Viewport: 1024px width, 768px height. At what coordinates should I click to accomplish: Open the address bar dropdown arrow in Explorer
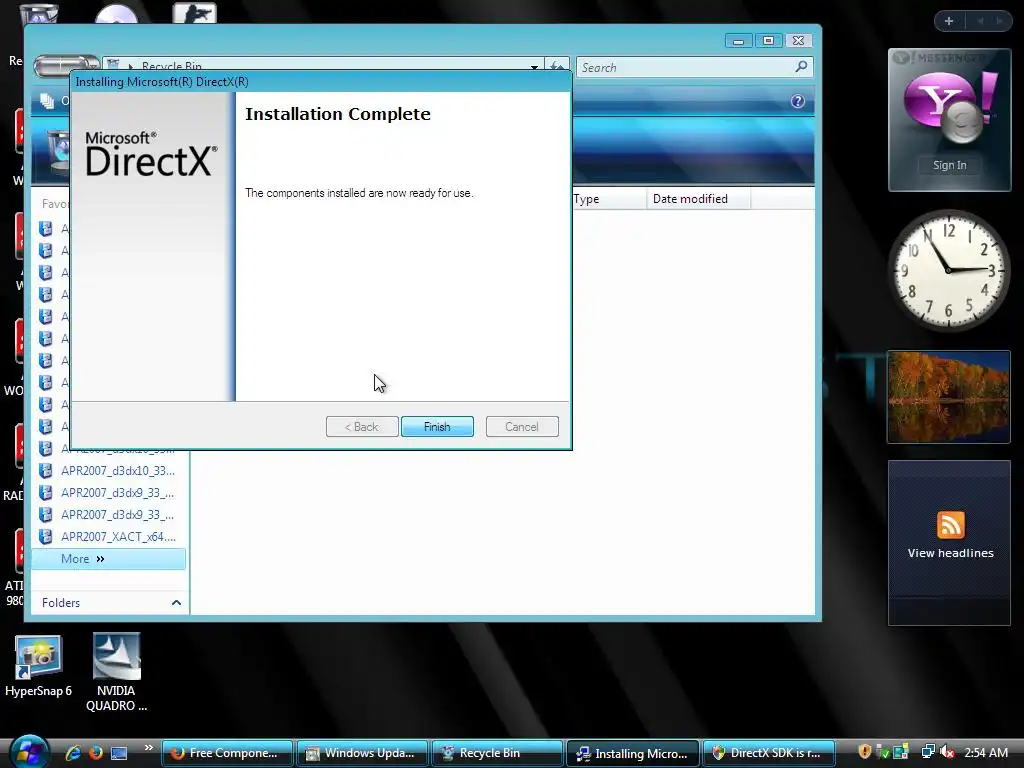(534, 67)
